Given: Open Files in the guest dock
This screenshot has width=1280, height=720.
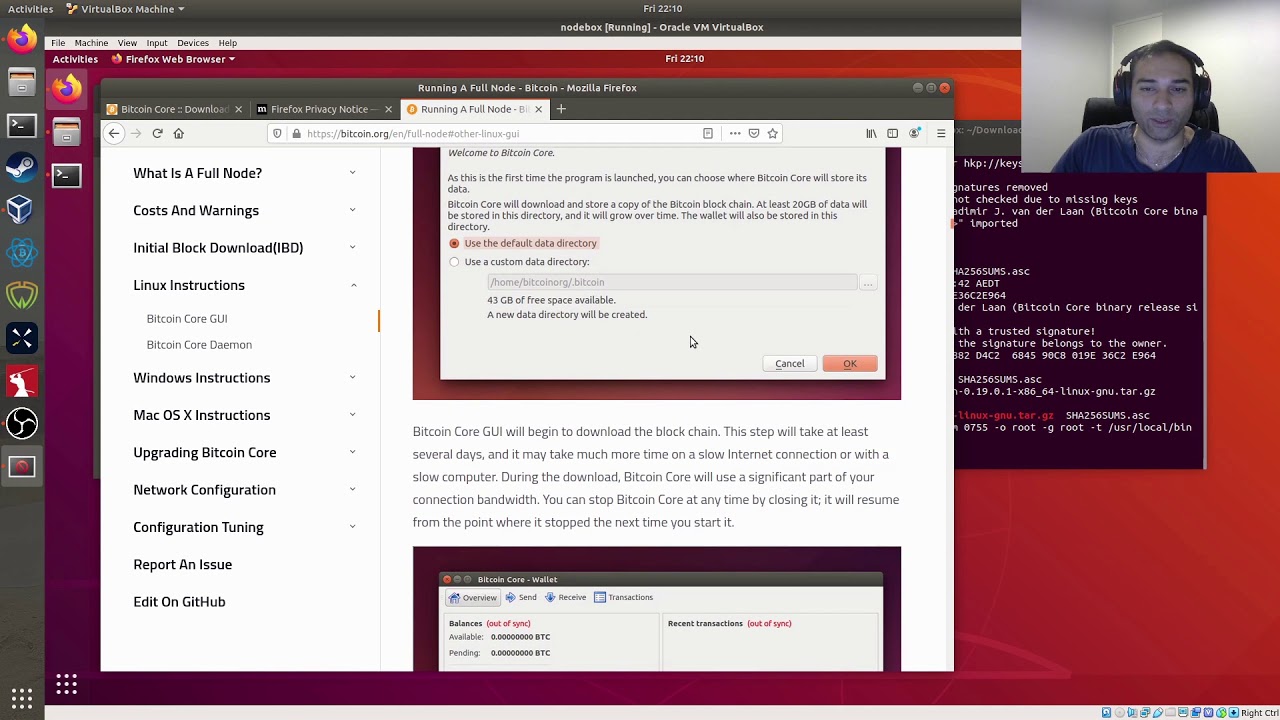Looking at the screenshot, I should [x=66, y=132].
